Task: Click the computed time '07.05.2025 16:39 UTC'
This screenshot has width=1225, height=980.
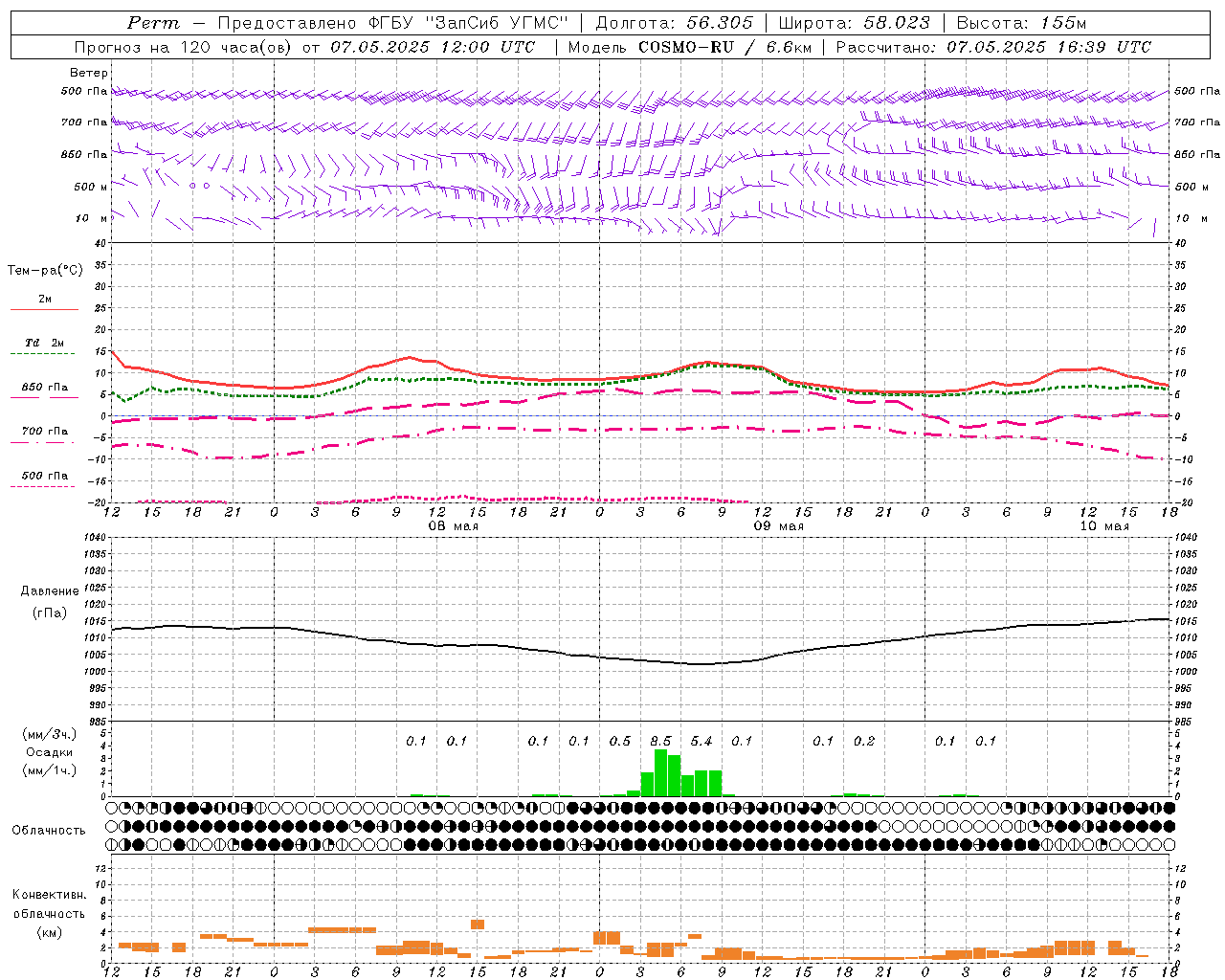Action: [x=1049, y=47]
